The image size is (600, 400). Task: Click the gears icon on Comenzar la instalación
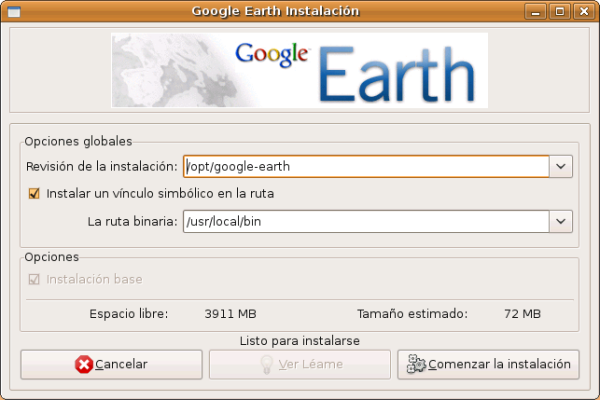click(x=416, y=364)
